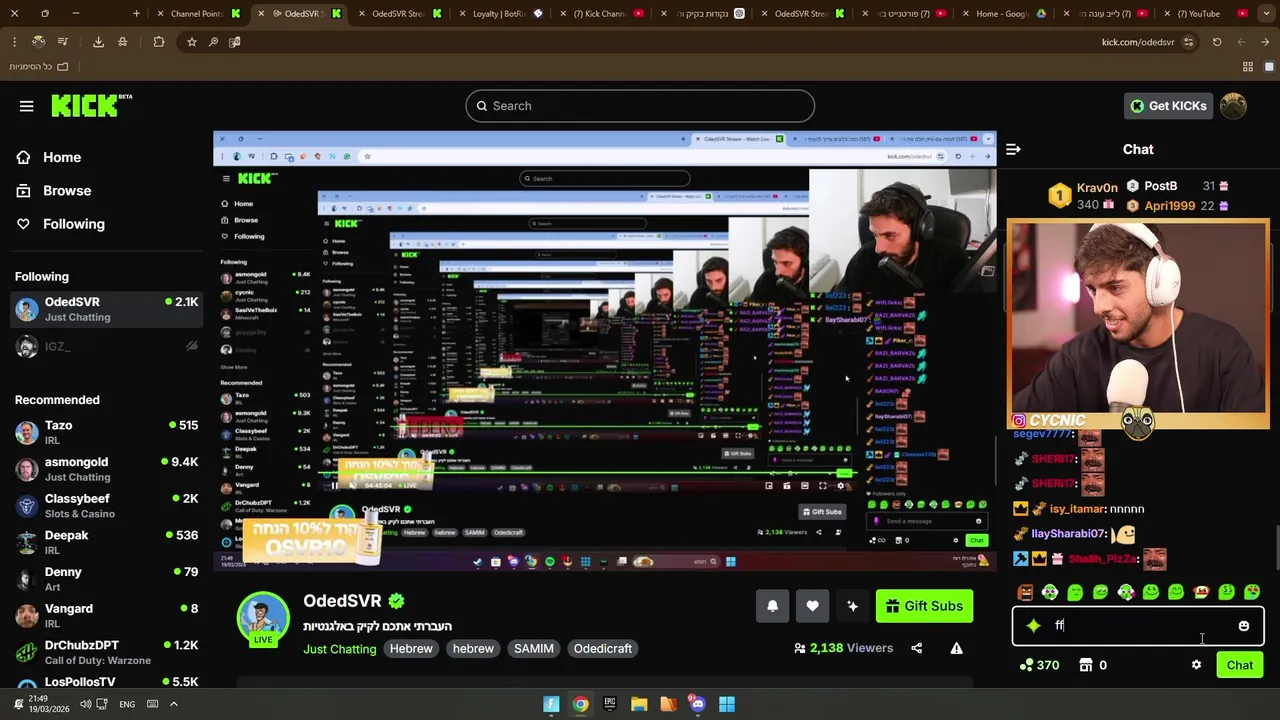Open the offline IGZ_ channel

(107, 346)
